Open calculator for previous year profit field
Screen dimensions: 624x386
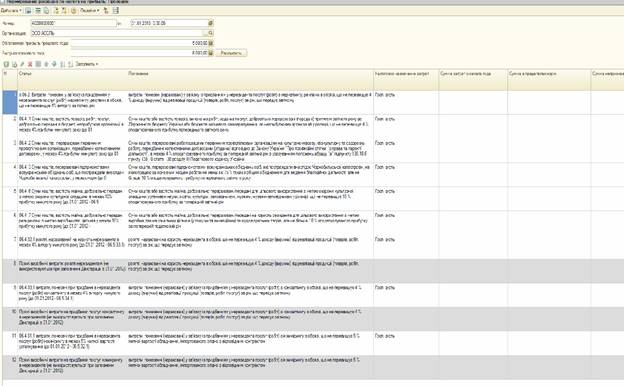click(x=211, y=43)
